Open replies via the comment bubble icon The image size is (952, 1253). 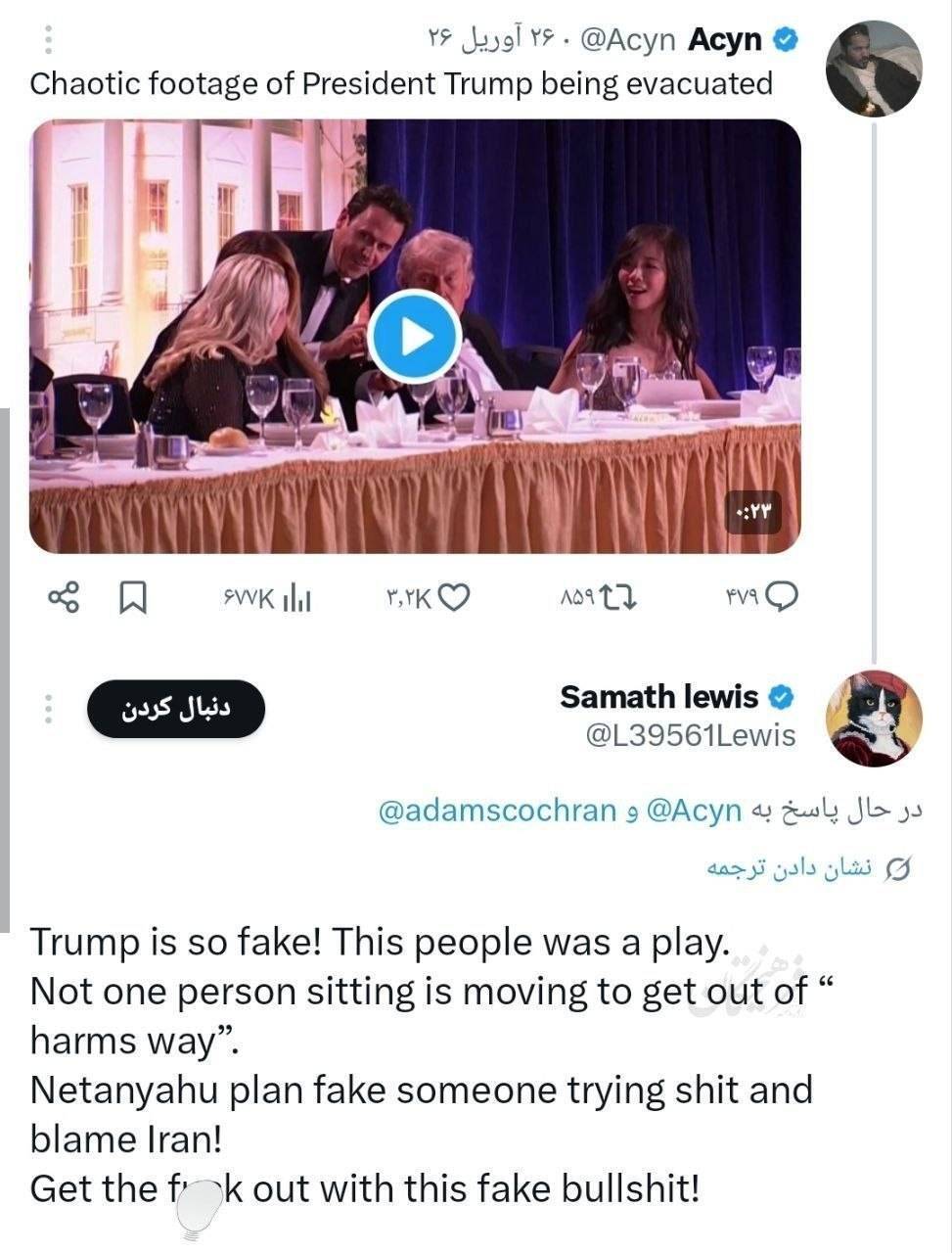click(x=782, y=596)
